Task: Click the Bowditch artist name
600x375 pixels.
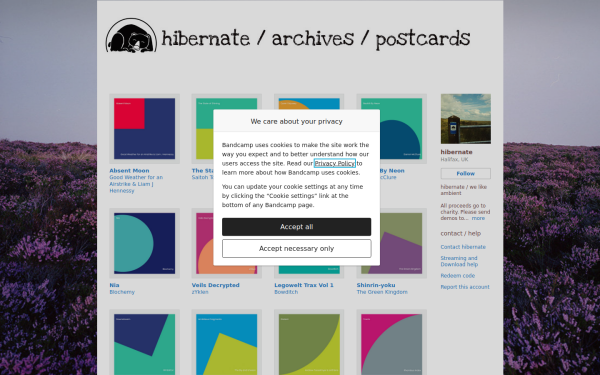Action: pos(286,292)
